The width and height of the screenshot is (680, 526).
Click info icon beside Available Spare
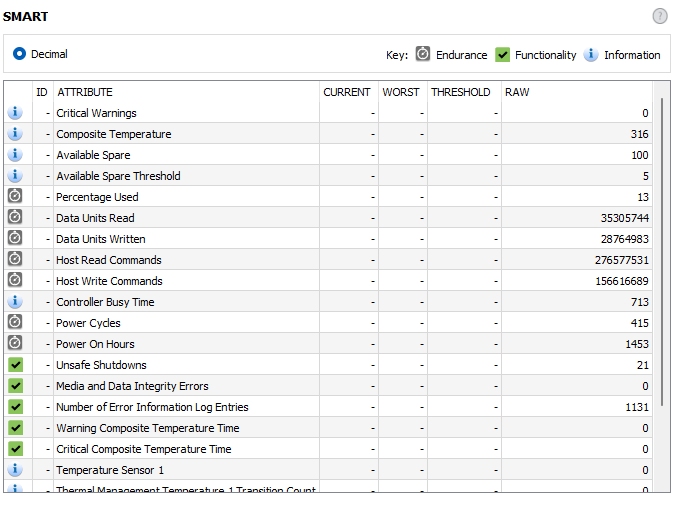point(15,154)
